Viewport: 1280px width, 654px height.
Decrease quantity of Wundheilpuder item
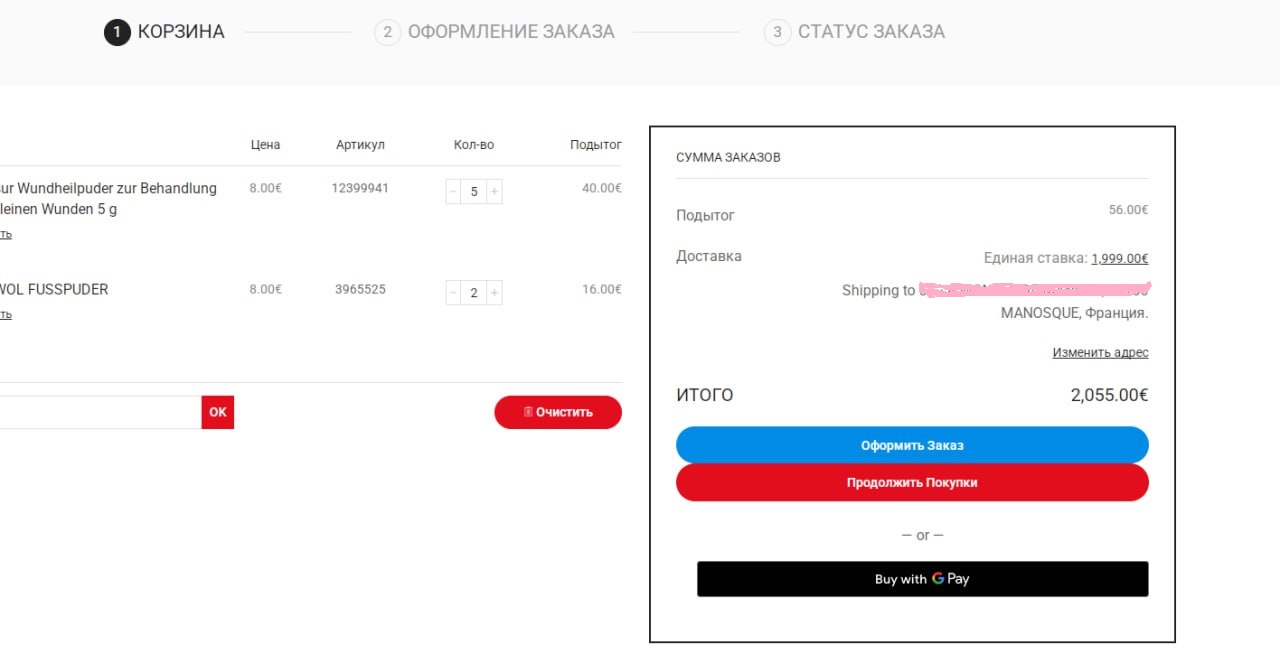(x=453, y=191)
